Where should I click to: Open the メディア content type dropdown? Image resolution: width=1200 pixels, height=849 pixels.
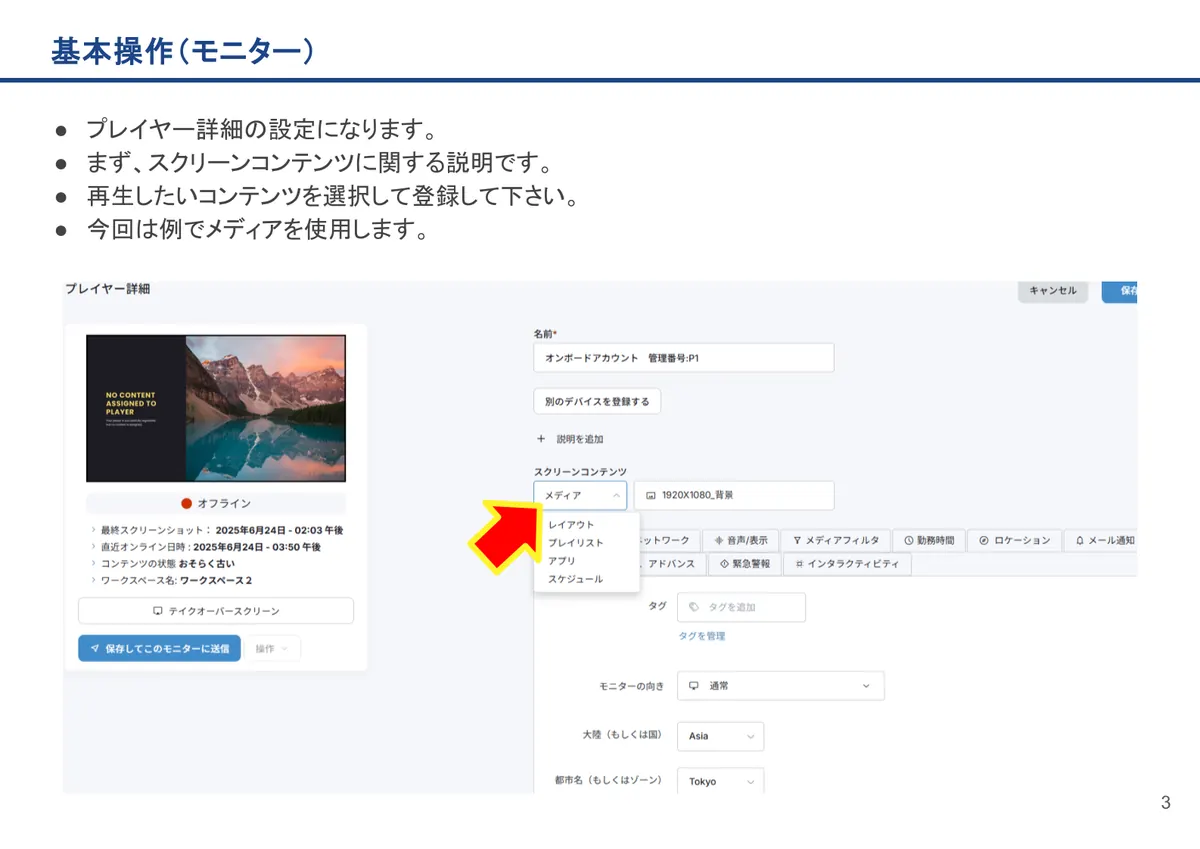580,495
